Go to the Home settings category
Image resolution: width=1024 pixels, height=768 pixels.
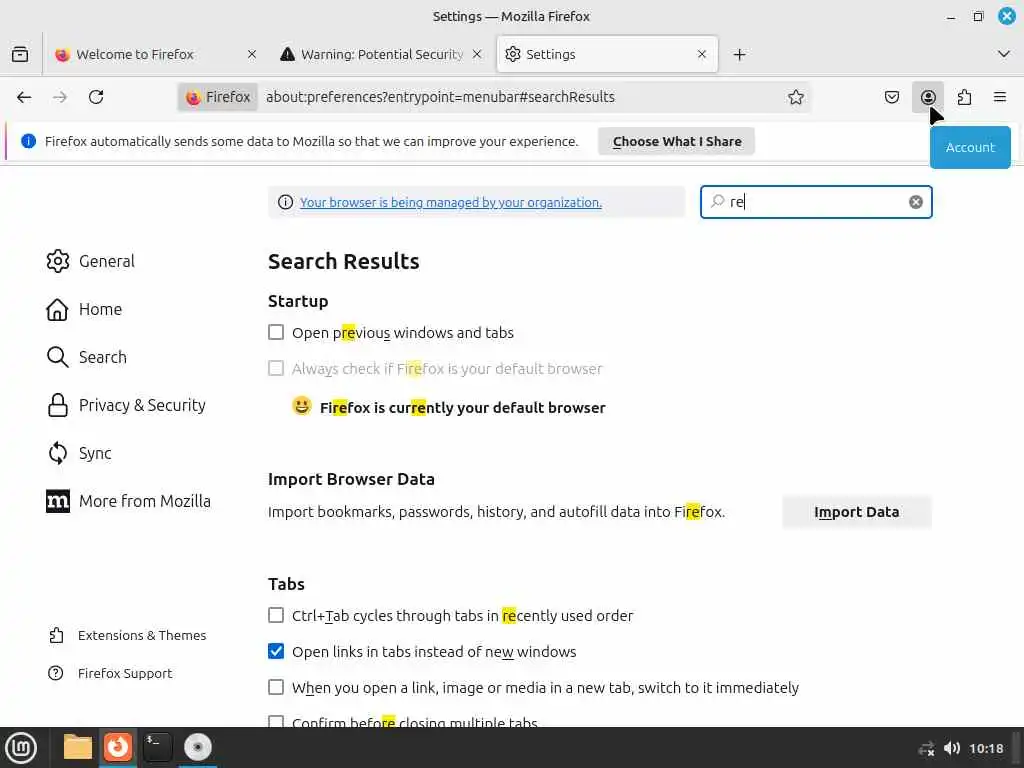(100, 309)
